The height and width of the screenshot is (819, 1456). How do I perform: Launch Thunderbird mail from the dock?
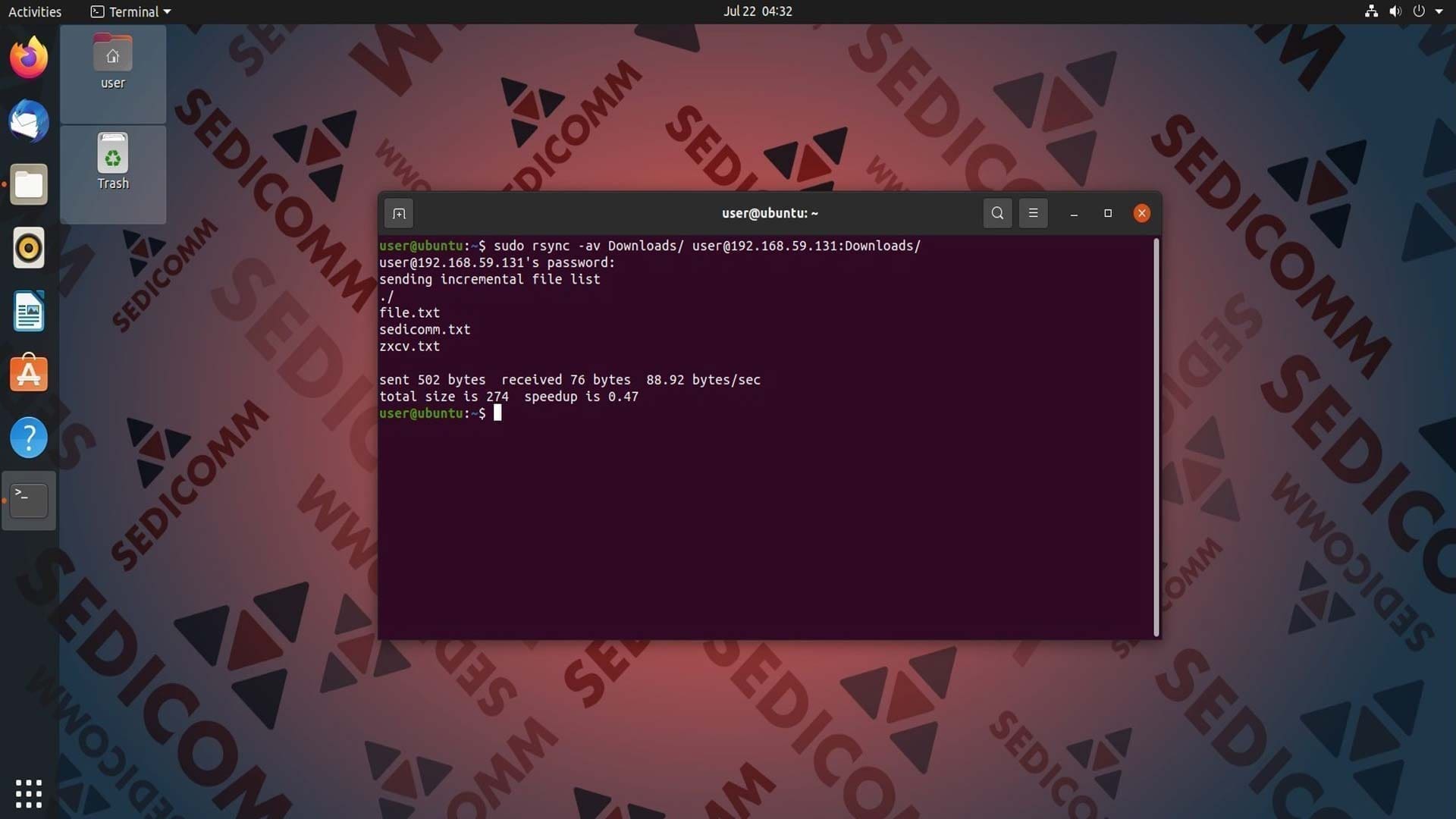(x=29, y=121)
